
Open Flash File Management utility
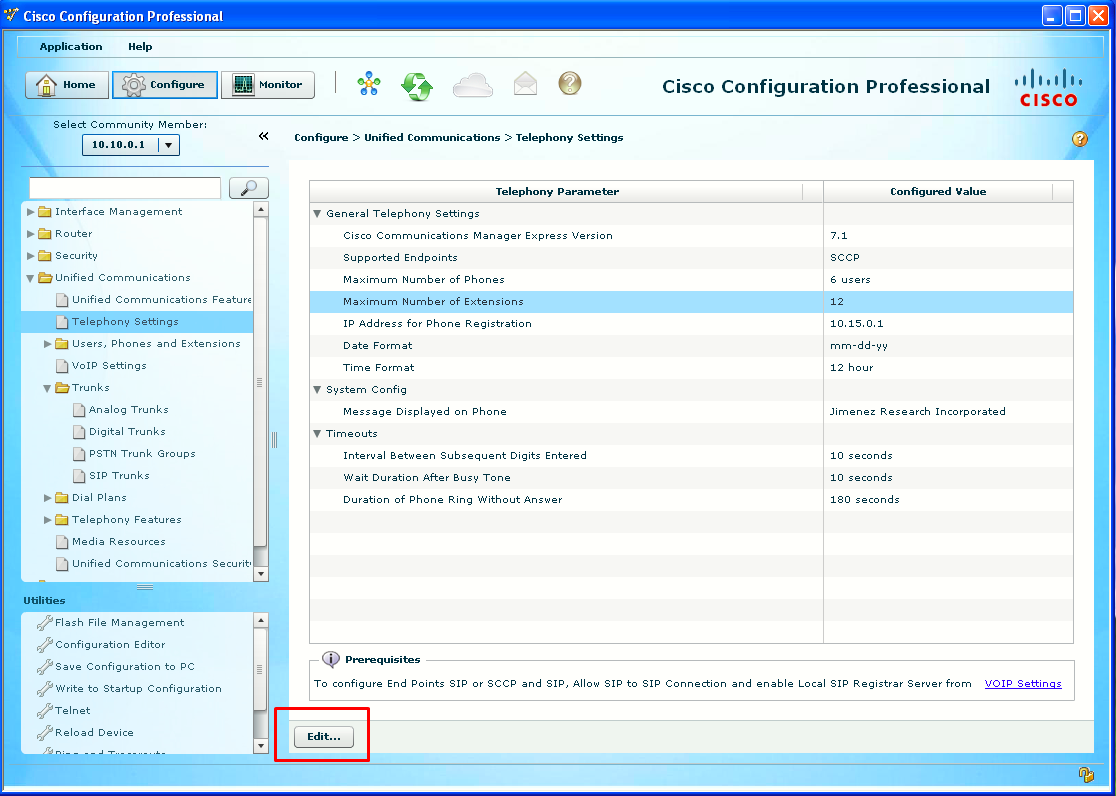pyautogui.click(x=120, y=622)
